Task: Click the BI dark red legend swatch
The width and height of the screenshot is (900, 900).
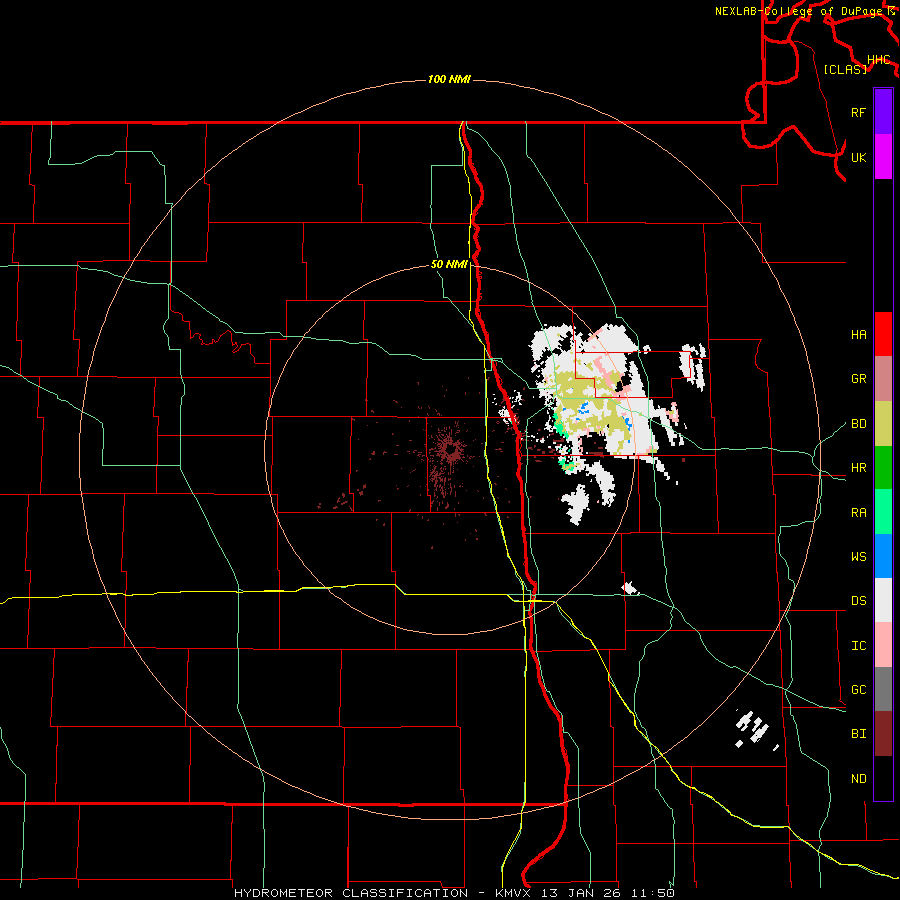Action: click(883, 734)
